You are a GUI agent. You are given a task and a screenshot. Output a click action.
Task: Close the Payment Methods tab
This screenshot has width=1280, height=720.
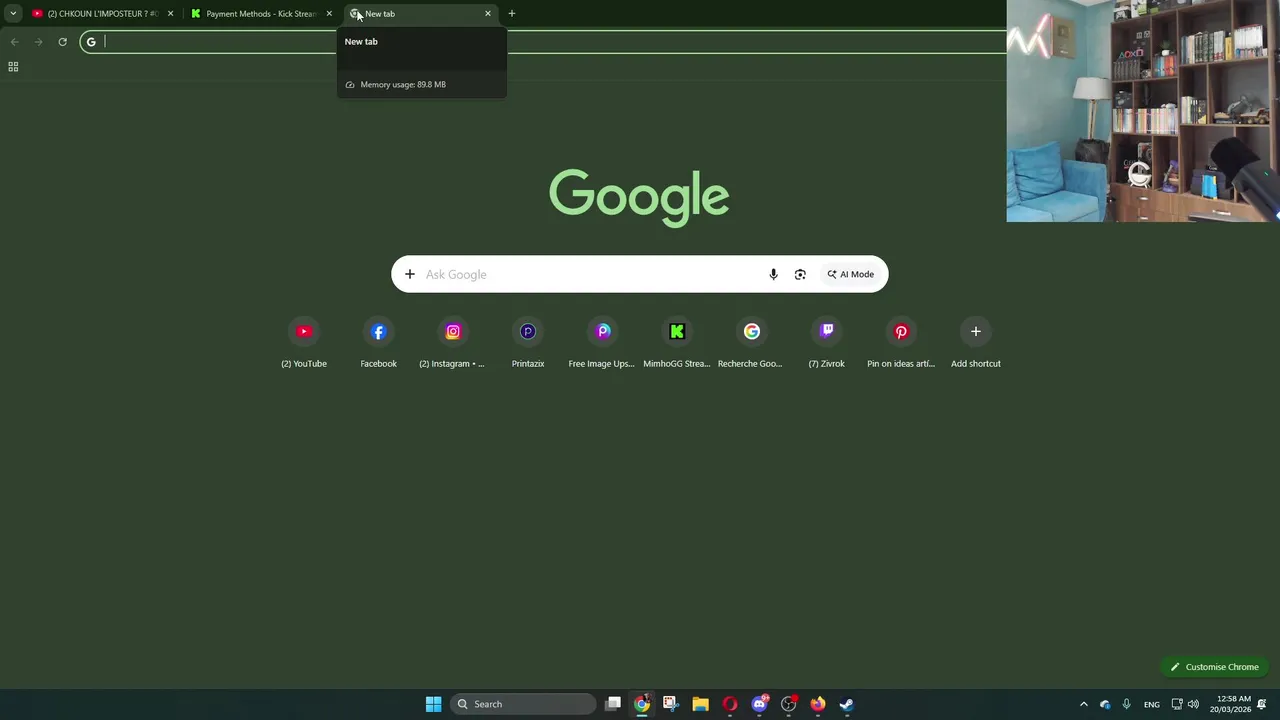click(x=329, y=14)
